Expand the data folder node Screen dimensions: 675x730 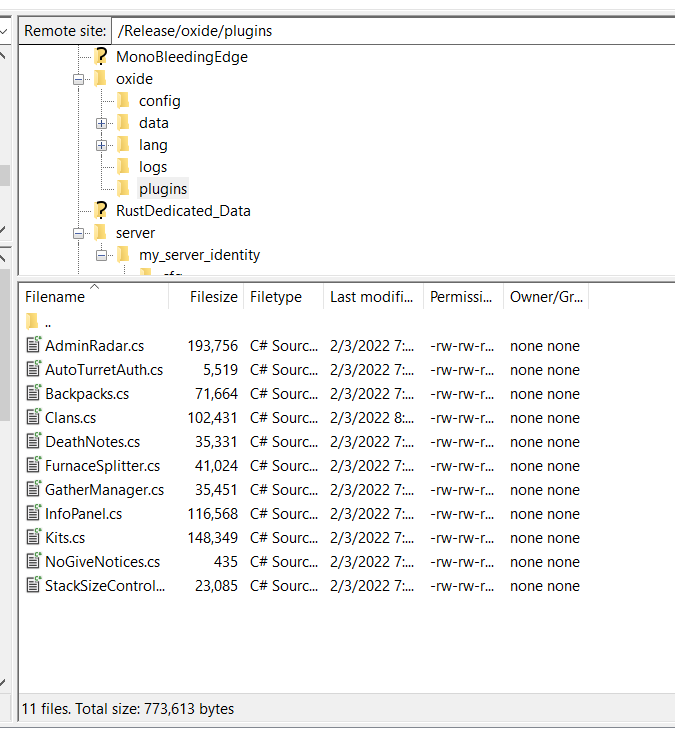click(x=101, y=123)
